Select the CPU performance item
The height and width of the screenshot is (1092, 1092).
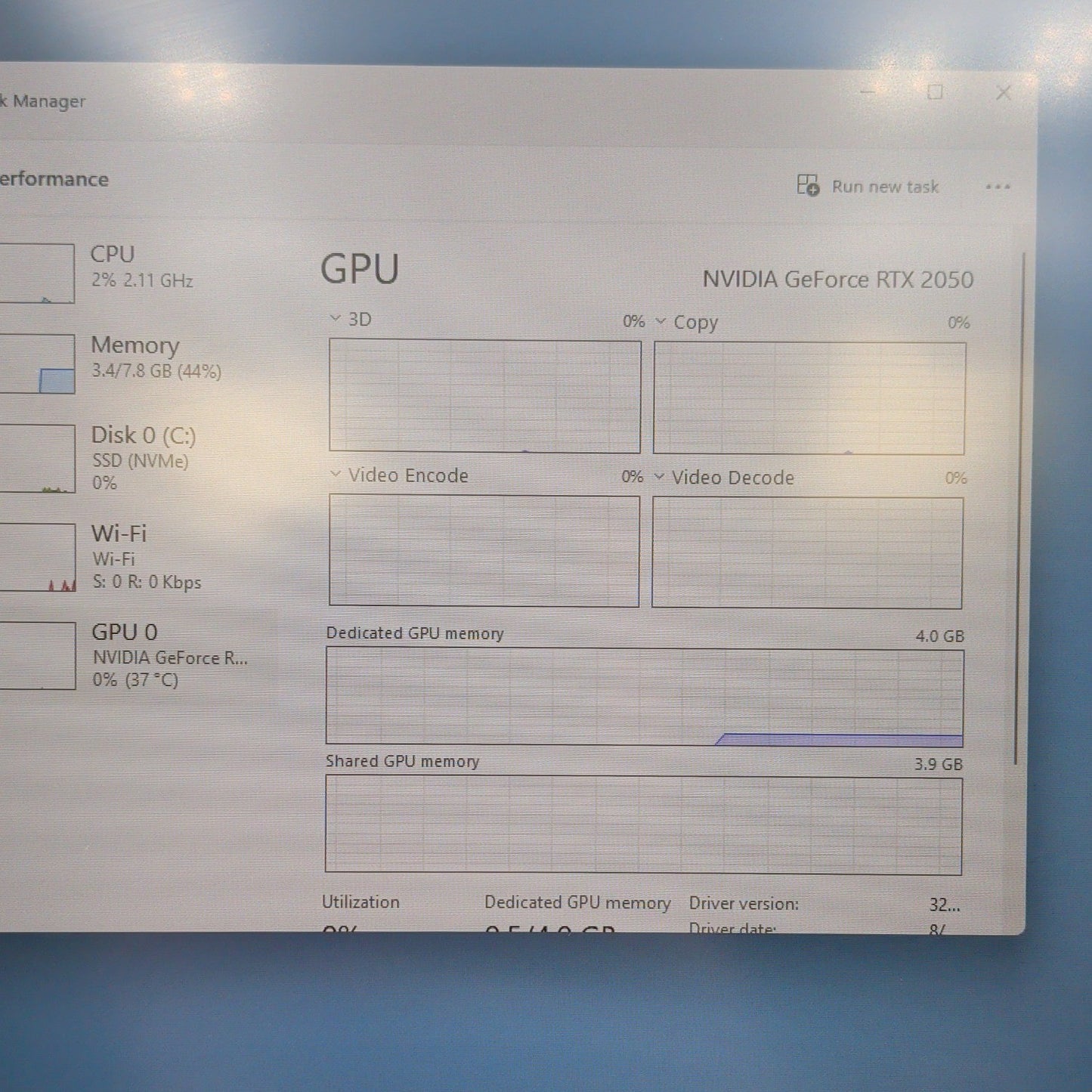136,271
